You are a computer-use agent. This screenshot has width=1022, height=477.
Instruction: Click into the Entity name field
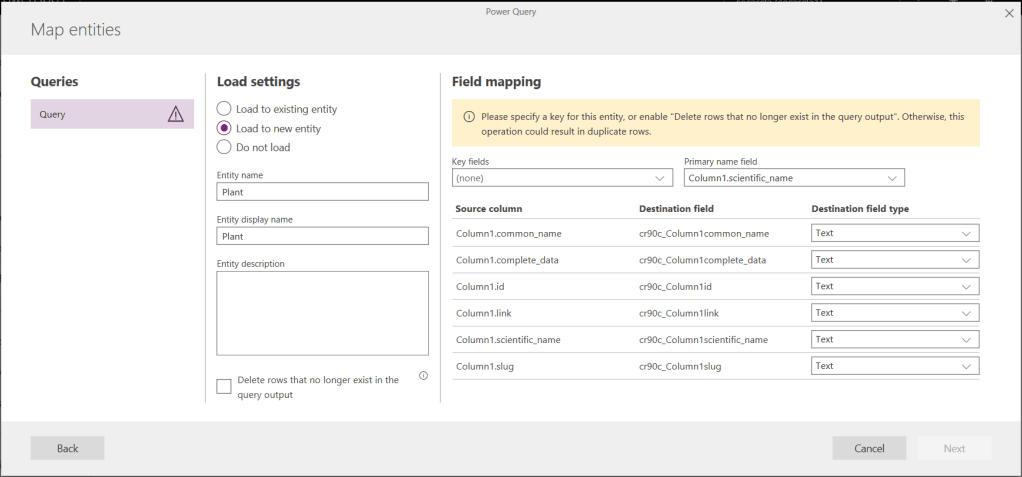(x=322, y=192)
